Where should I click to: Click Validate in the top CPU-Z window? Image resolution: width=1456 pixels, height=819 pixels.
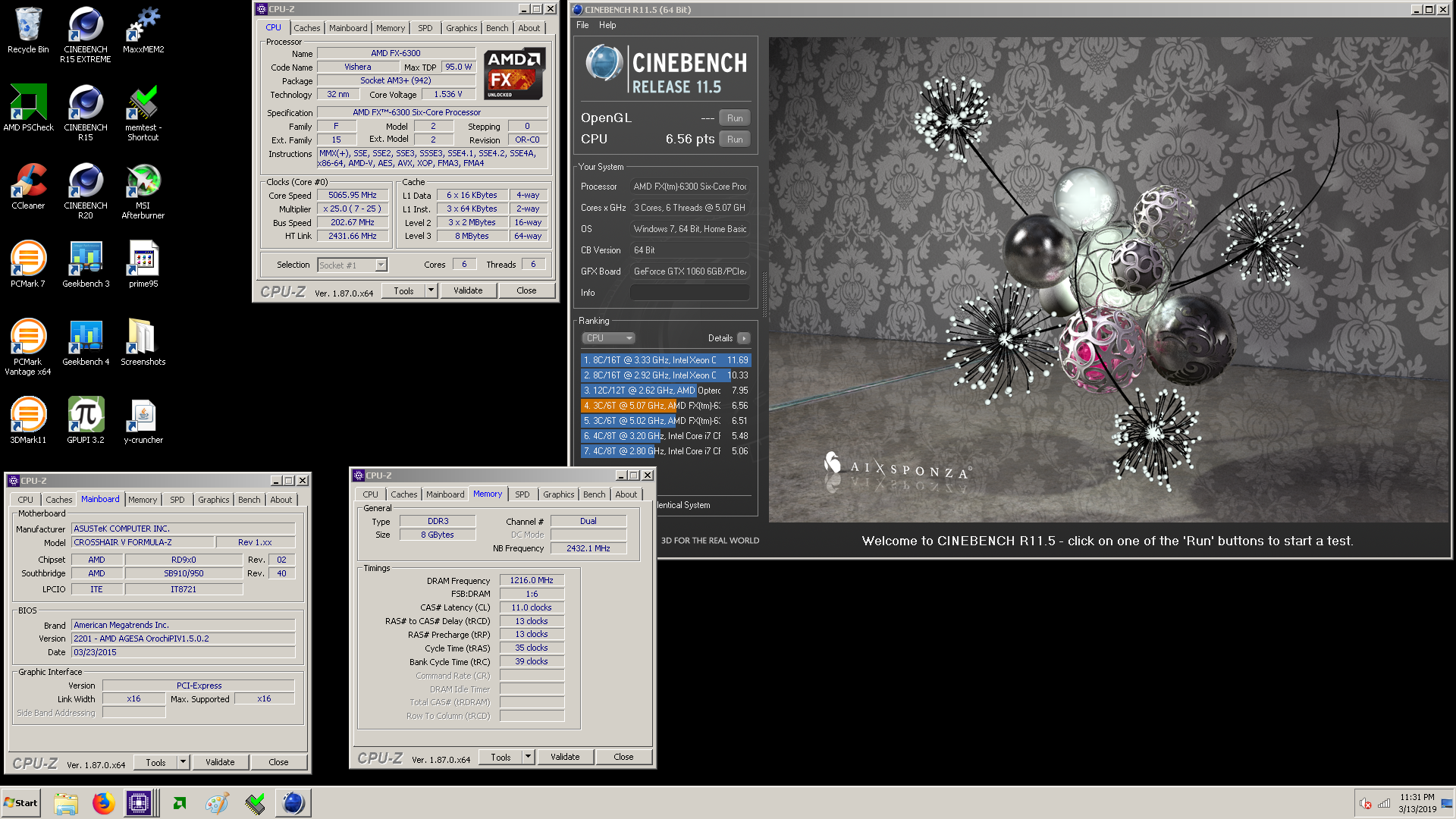coord(468,290)
